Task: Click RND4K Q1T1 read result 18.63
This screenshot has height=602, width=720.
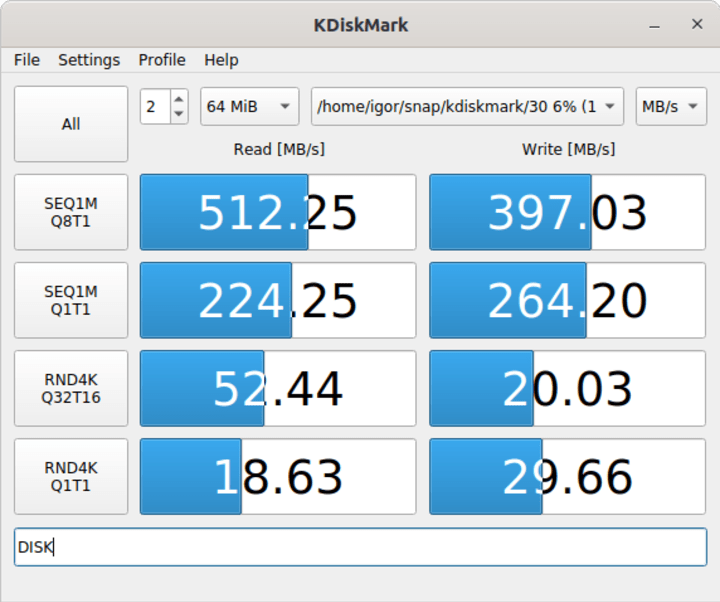Action: coord(278,477)
